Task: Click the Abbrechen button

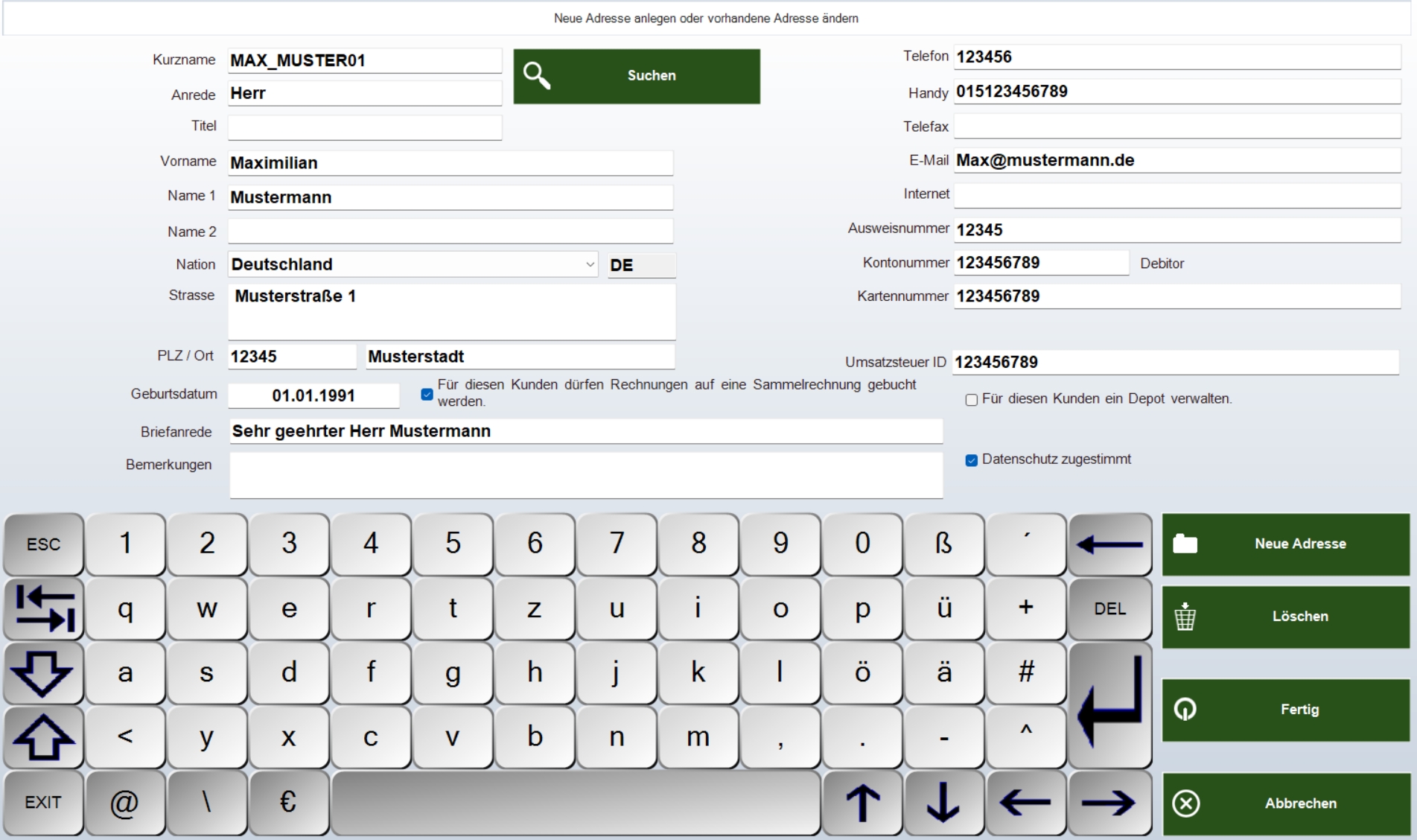Action: (1285, 804)
